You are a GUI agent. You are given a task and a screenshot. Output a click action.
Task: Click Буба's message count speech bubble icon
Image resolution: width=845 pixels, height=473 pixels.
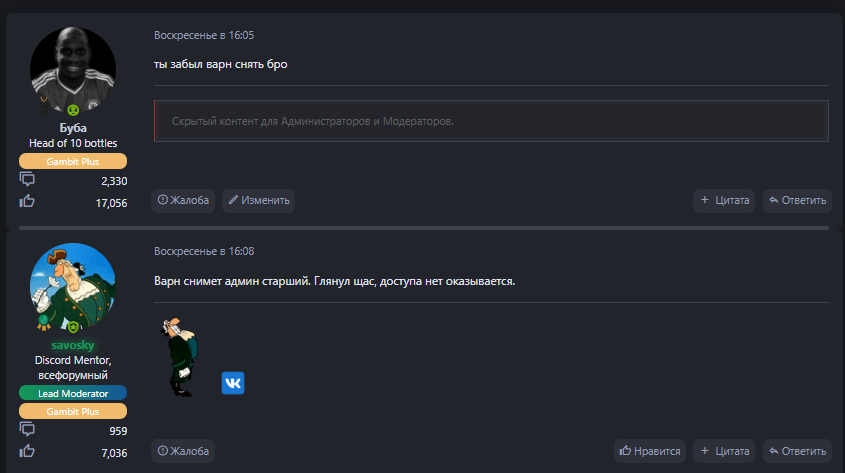27,180
